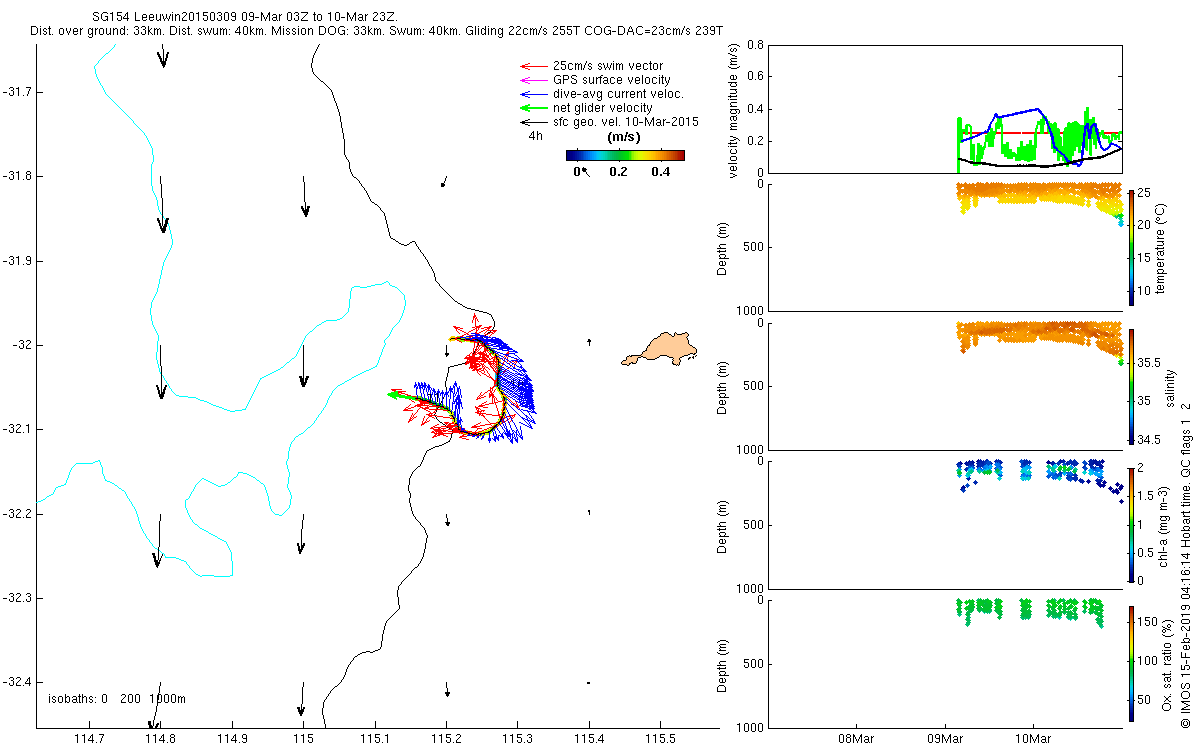Click the 'dive-avg current veloc.' label
The width and height of the screenshot is (1200, 750).
click(618, 94)
